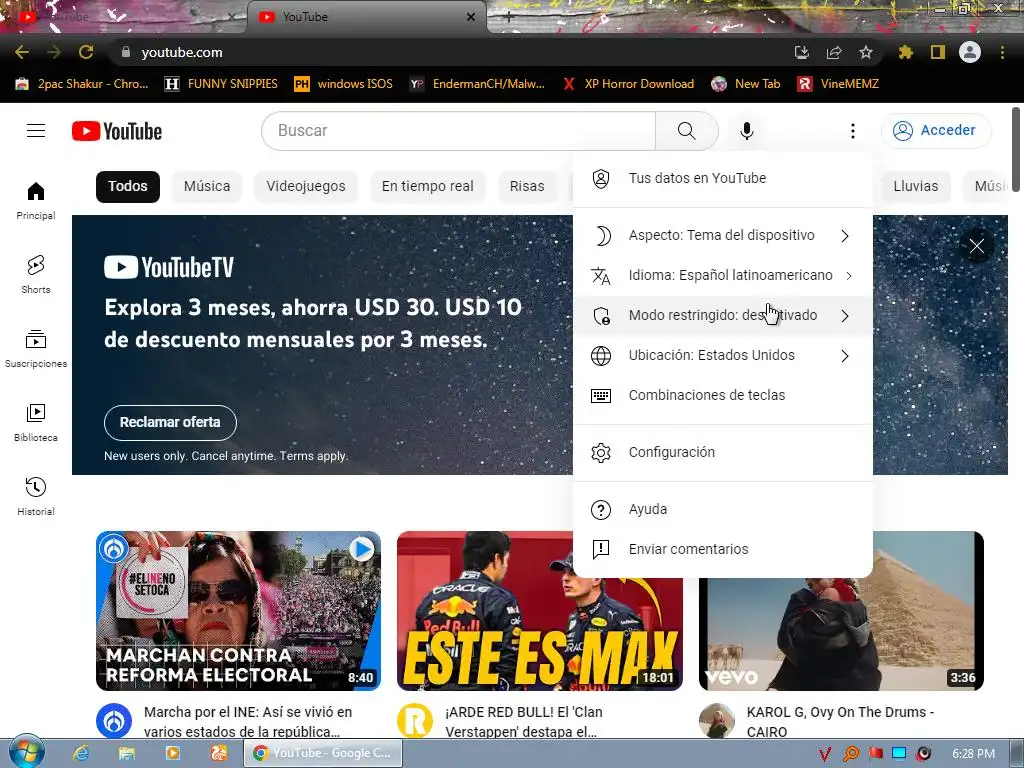Click the install/download icon in address bar
1024x768 pixels.
tap(802, 52)
